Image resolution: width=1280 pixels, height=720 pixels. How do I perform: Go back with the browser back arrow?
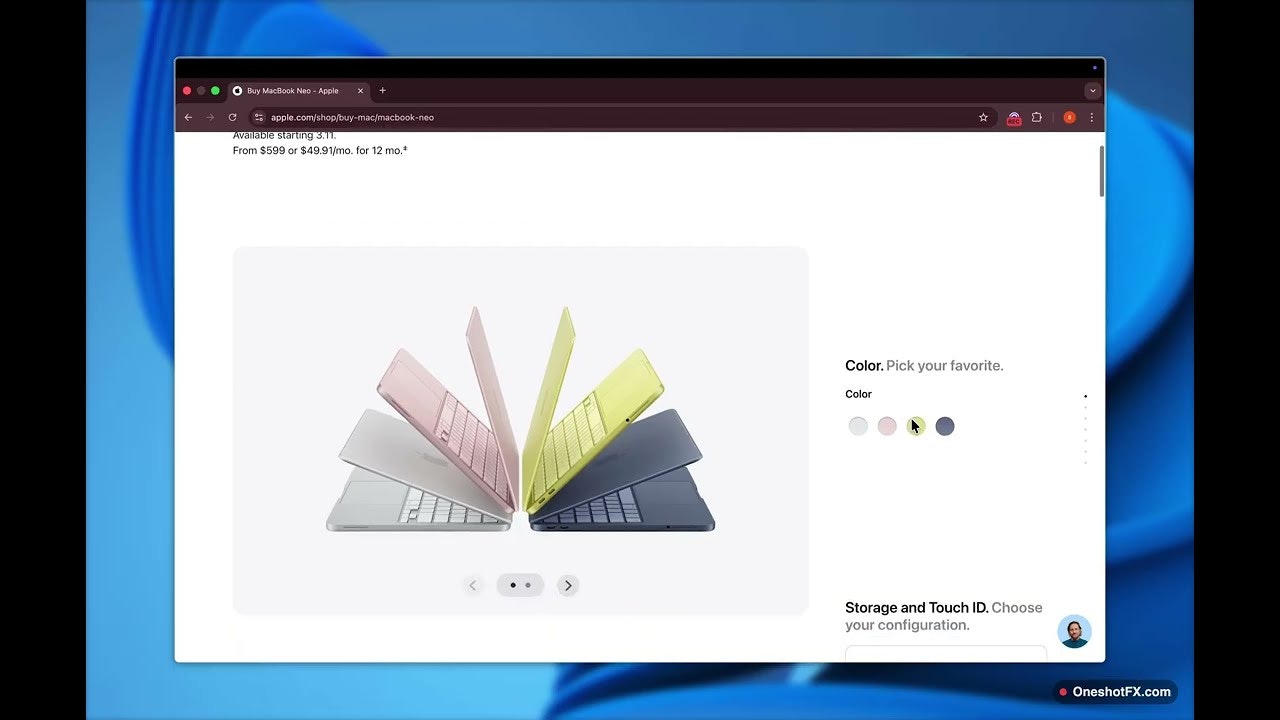(x=188, y=117)
